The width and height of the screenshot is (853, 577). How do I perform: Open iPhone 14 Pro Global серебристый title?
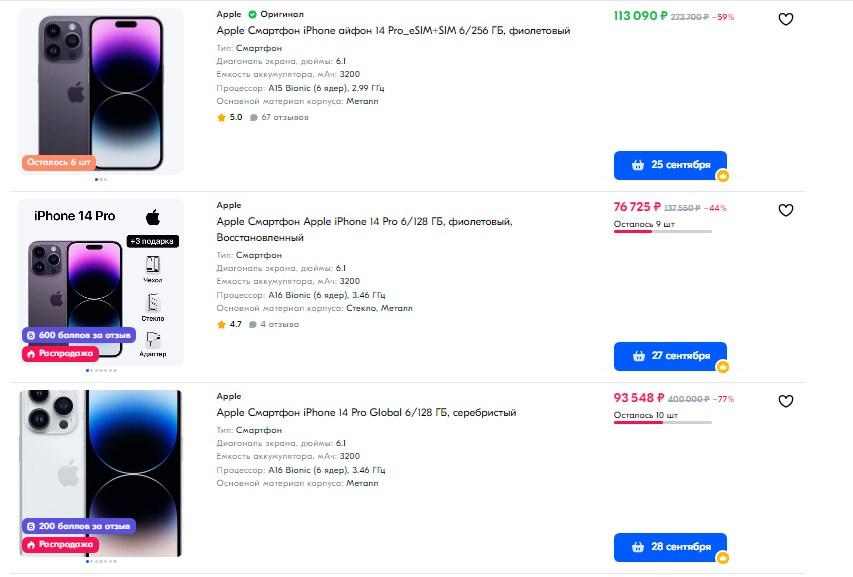pyautogui.click(x=366, y=413)
